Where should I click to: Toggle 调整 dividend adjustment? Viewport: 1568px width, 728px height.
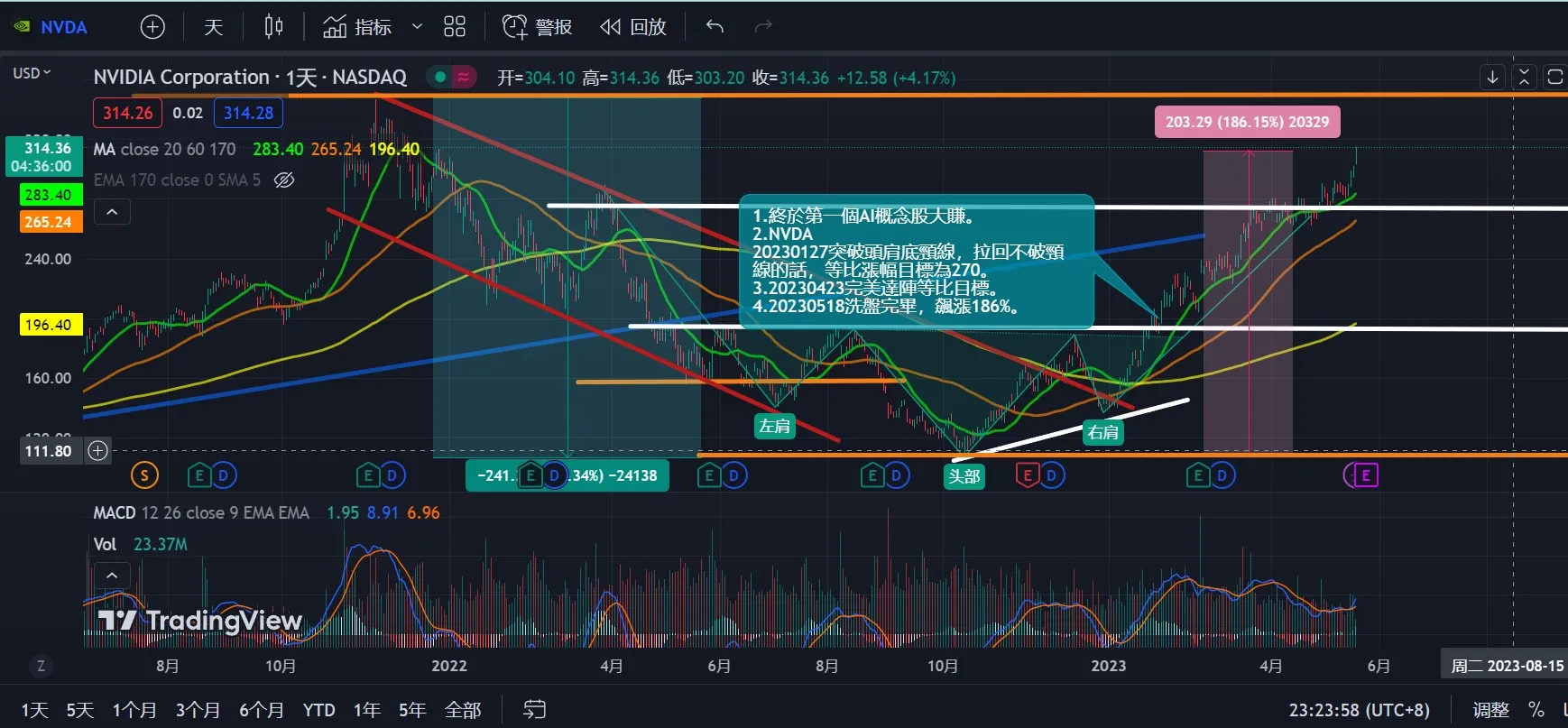[1490, 710]
